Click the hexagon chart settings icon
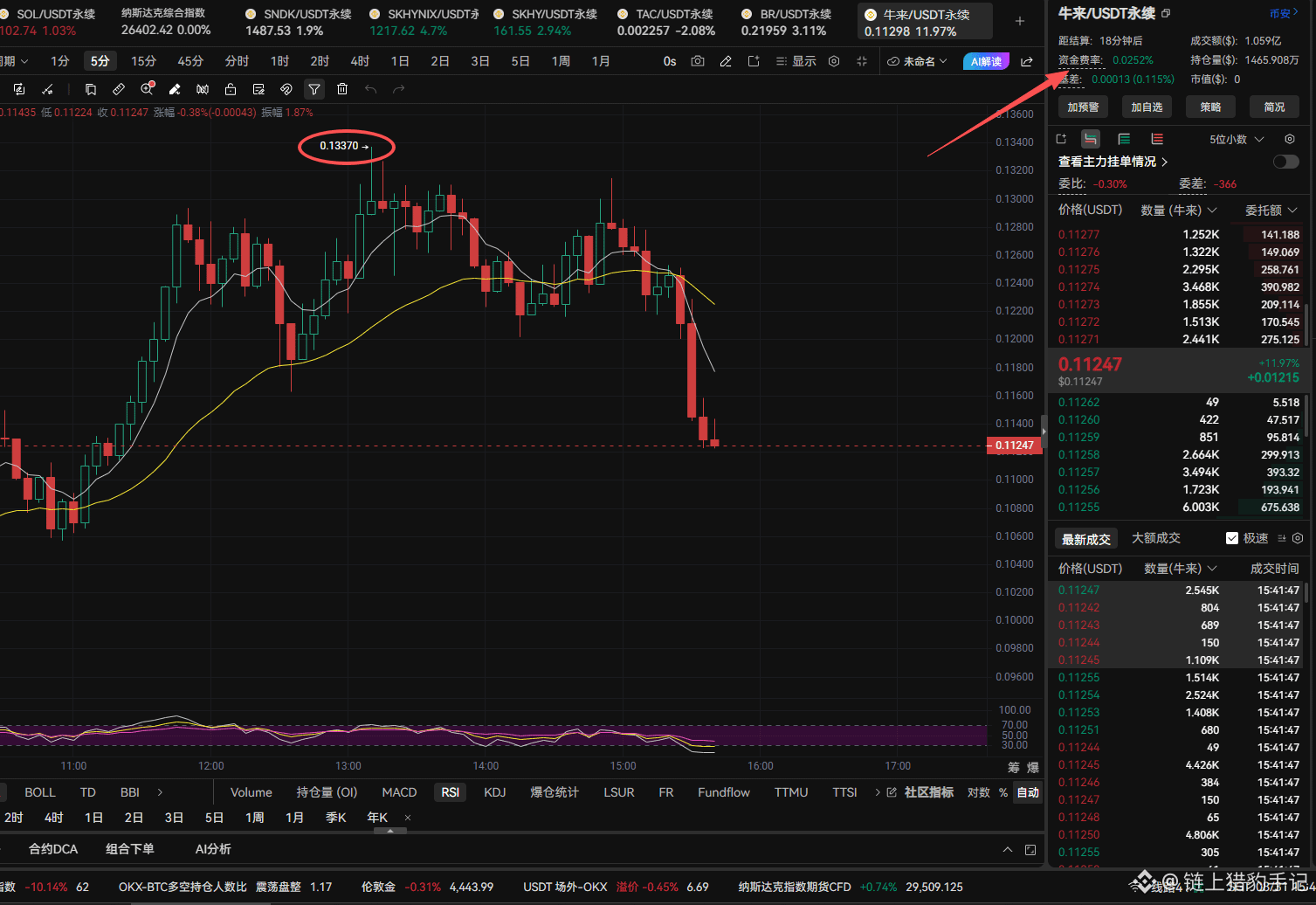The width and height of the screenshot is (1316, 905). 834,61
